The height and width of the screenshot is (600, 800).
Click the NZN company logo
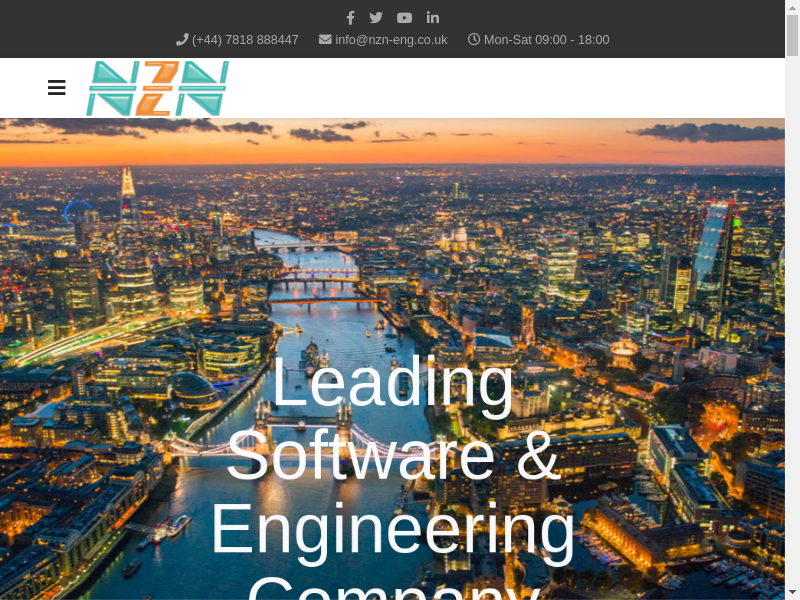(157, 88)
